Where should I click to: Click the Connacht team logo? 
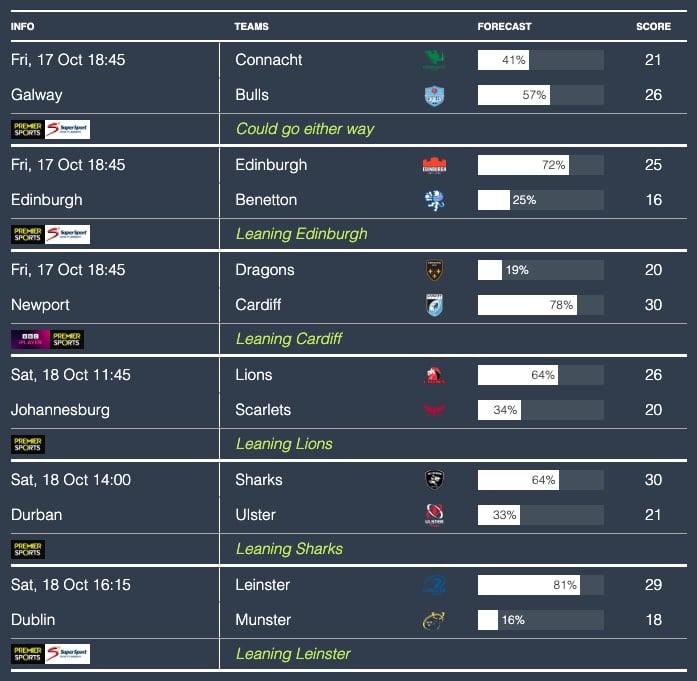click(x=434, y=60)
